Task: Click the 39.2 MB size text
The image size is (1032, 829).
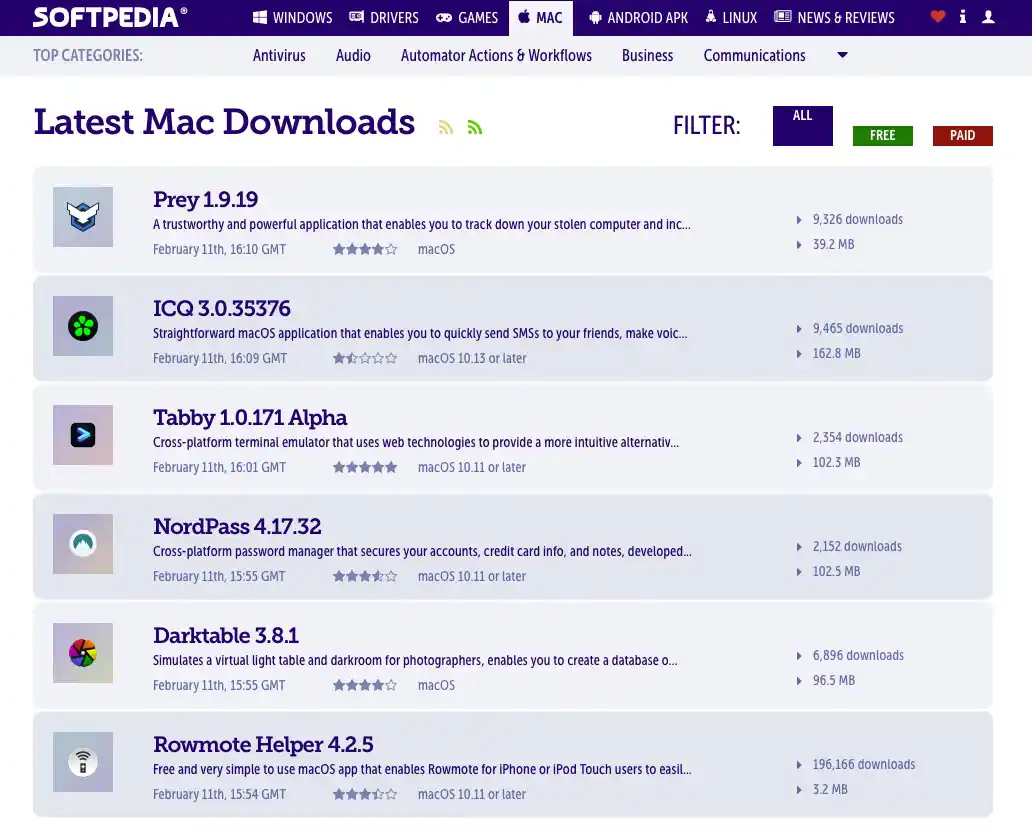Action: 833,245
